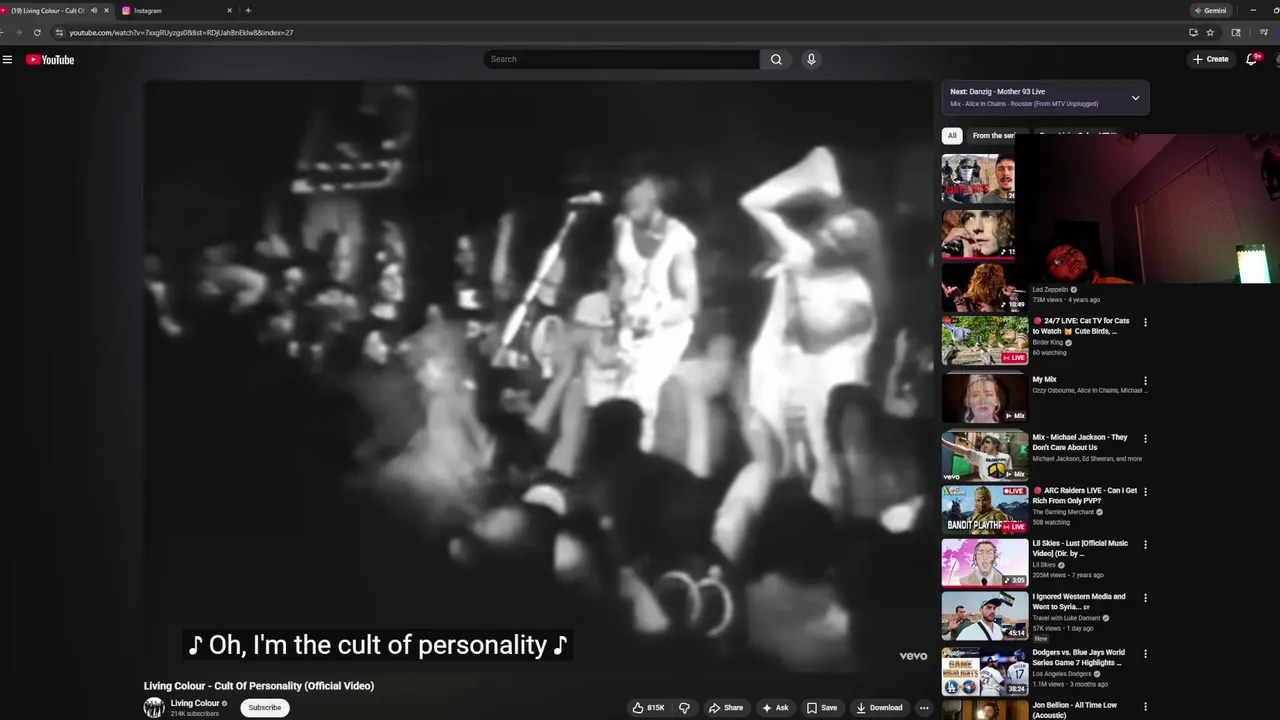The height and width of the screenshot is (720, 1280).
Task: Open Michael Jackson mix thumbnail
Action: [985, 455]
